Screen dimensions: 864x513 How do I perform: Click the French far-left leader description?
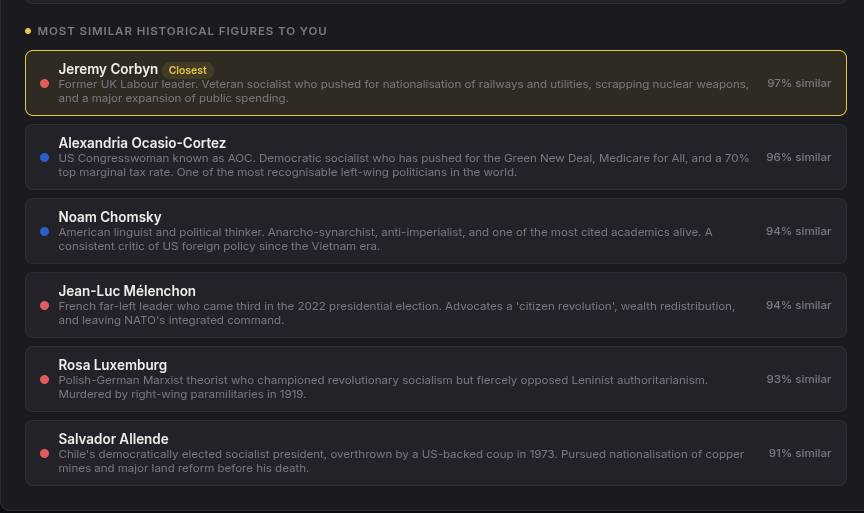(x=397, y=313)
